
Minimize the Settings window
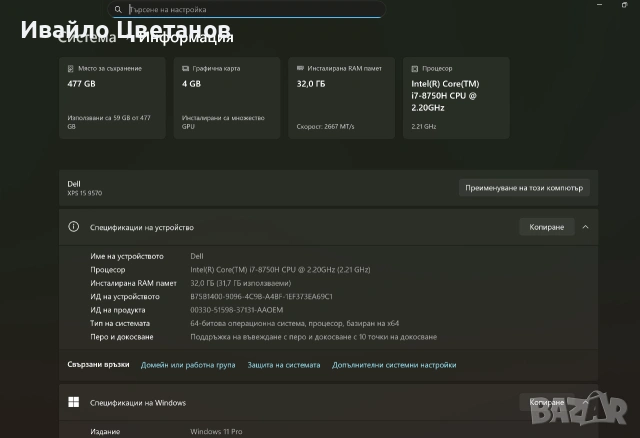599,5
